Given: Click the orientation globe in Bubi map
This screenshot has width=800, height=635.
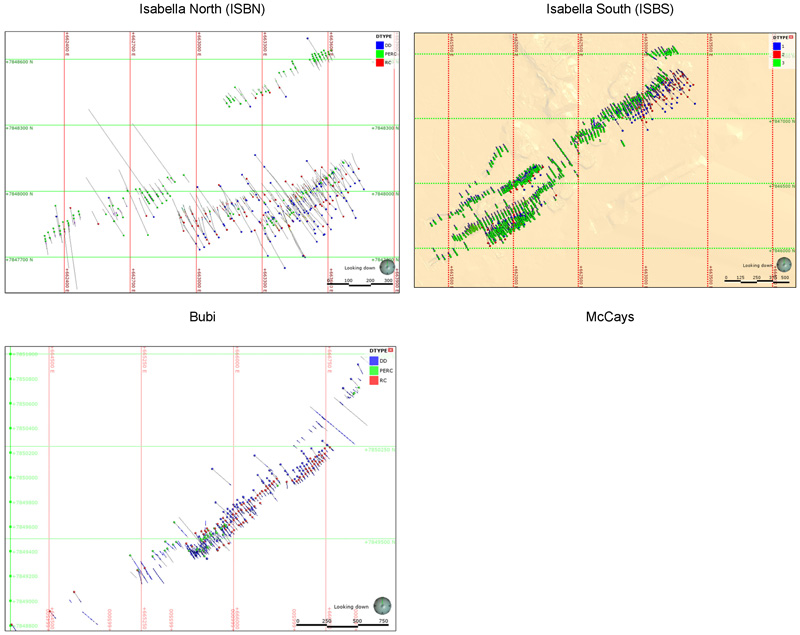Looking at the screenshot, I should 381,605.
